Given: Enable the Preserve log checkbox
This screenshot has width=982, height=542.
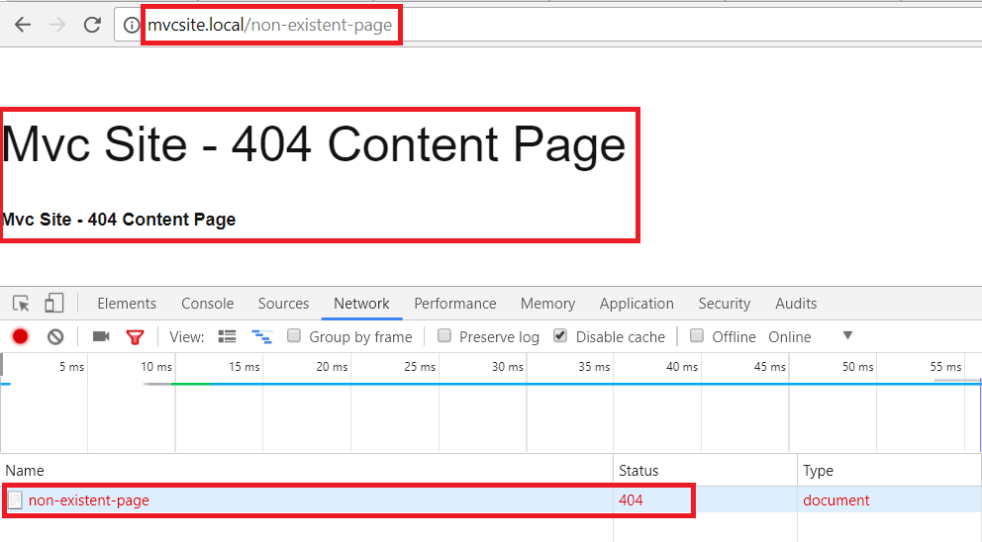Looking at the screenshot, I should 445,336.
